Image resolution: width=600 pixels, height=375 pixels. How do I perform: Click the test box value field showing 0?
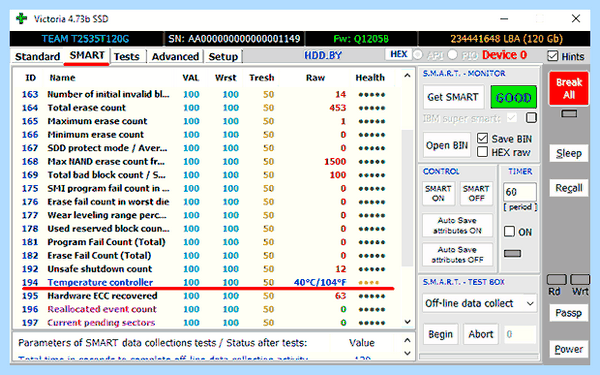[520, 334]
